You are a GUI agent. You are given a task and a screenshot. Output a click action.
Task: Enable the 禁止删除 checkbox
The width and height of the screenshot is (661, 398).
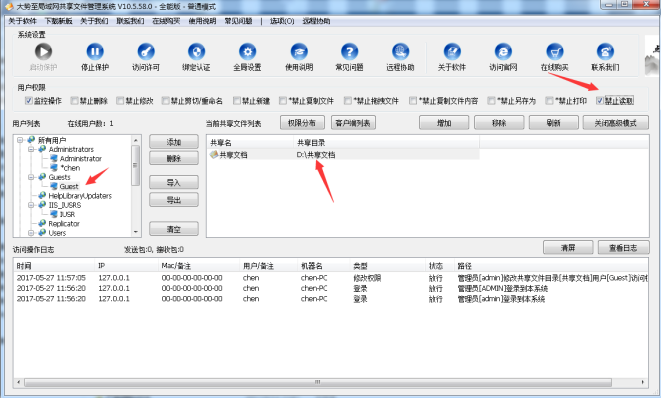coord(75,100)
